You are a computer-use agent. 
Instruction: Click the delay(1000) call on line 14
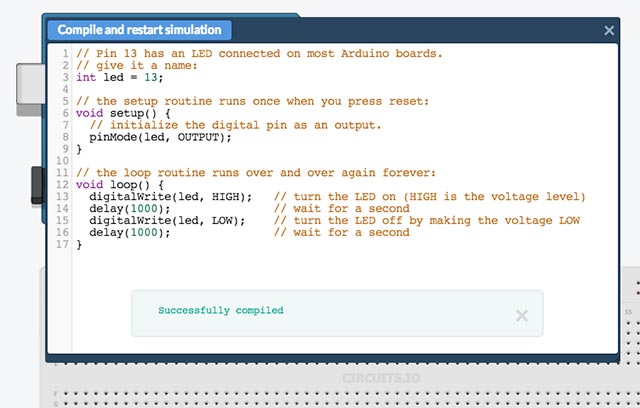[x=130, y=209]
